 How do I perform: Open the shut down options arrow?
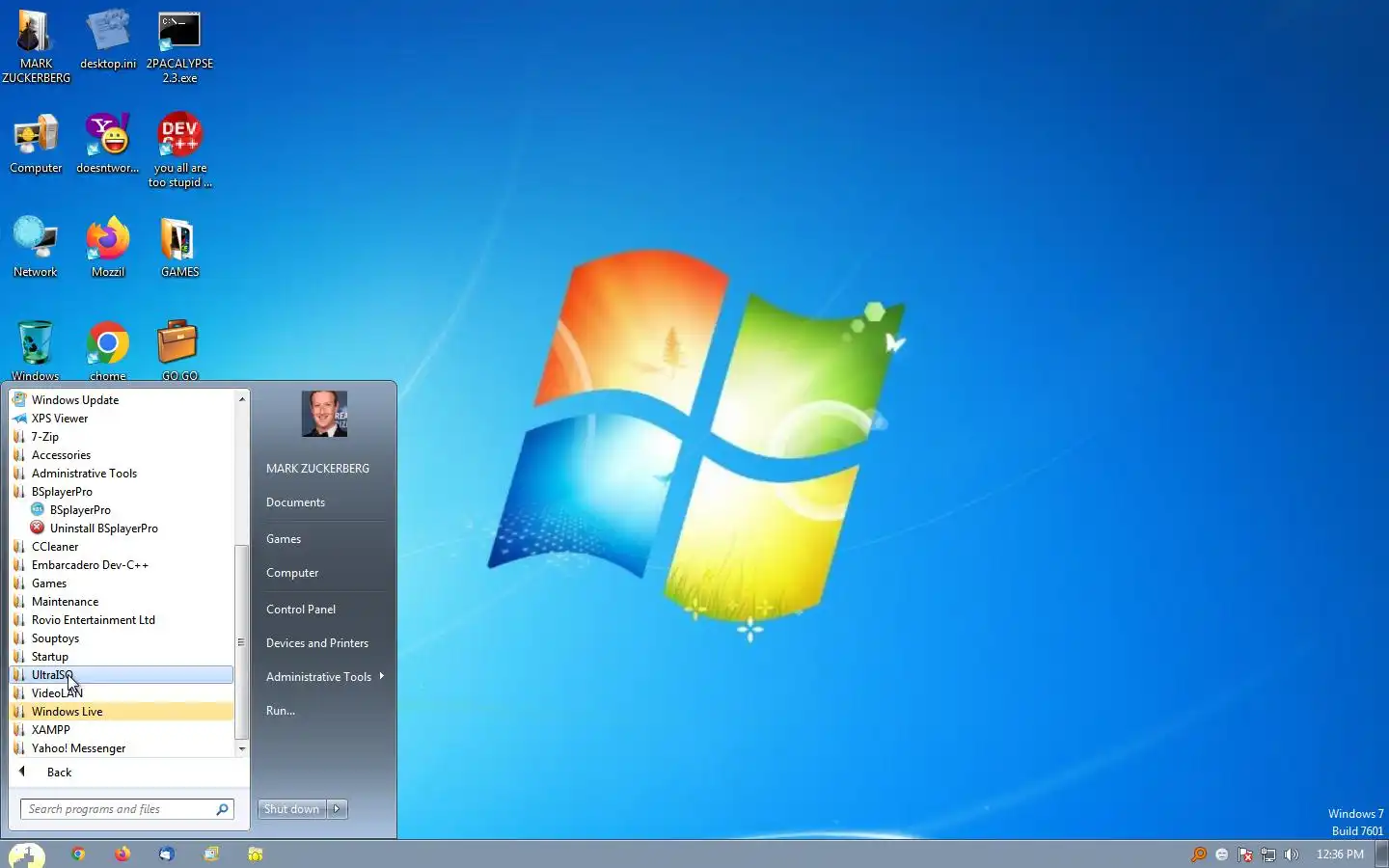tap(337, 809)
